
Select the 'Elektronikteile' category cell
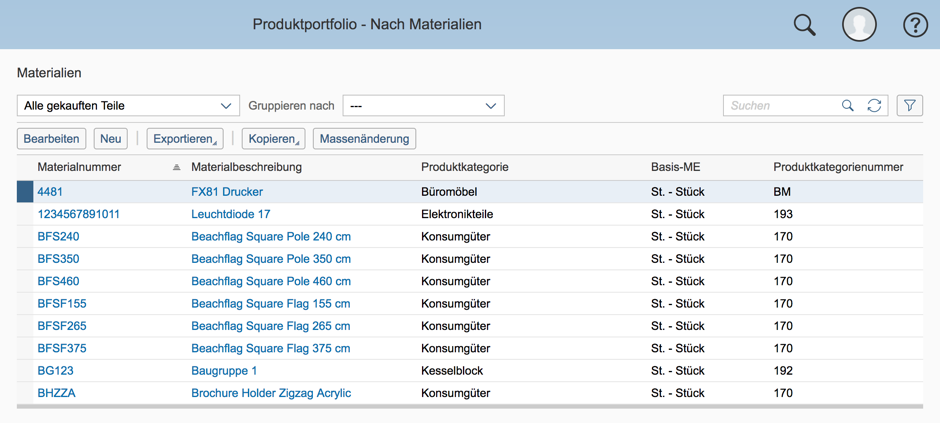(x=457, y=214)
